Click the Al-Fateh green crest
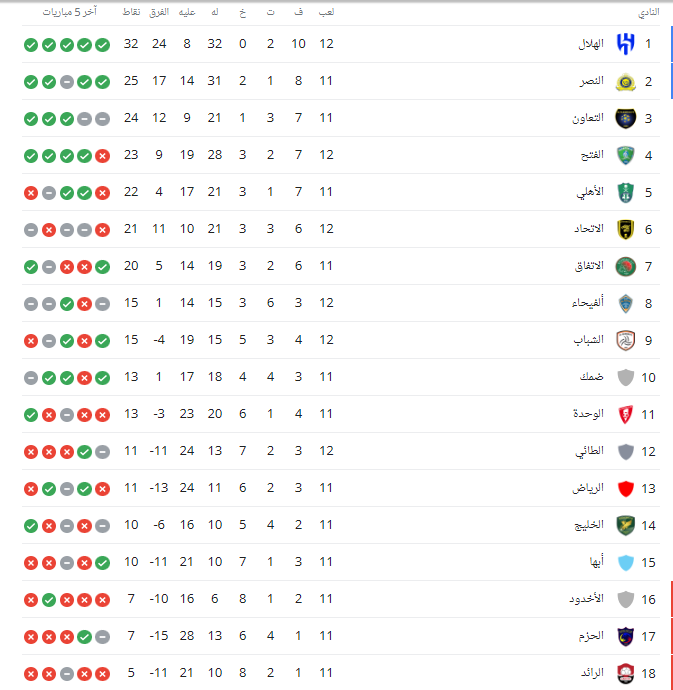Viewport: 673px width, 690px height. [625, 155]
